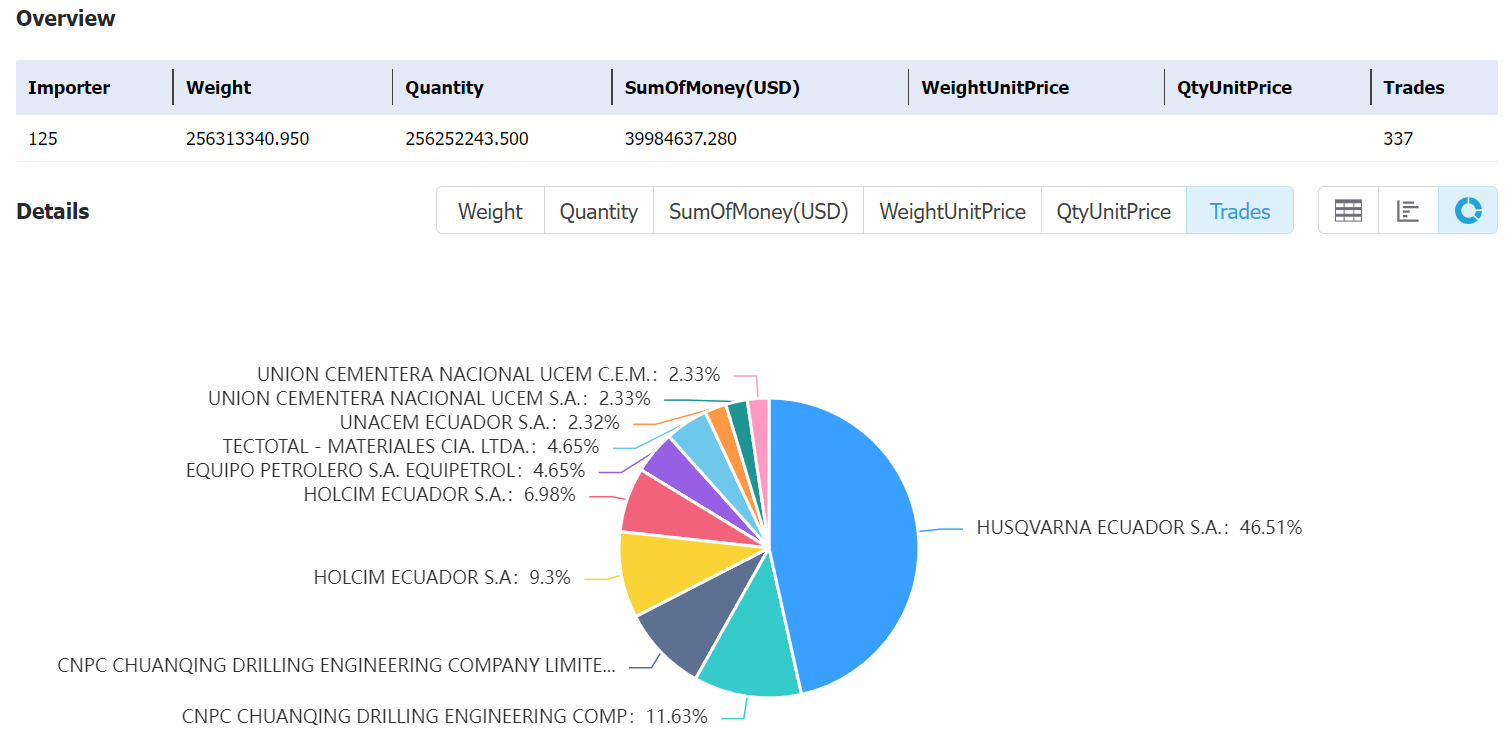1505x735 pixels.
Task: Click the EQUIPO PETROLERO EQUIPETROL 4.65% label
Action: (x=386, y=470)
